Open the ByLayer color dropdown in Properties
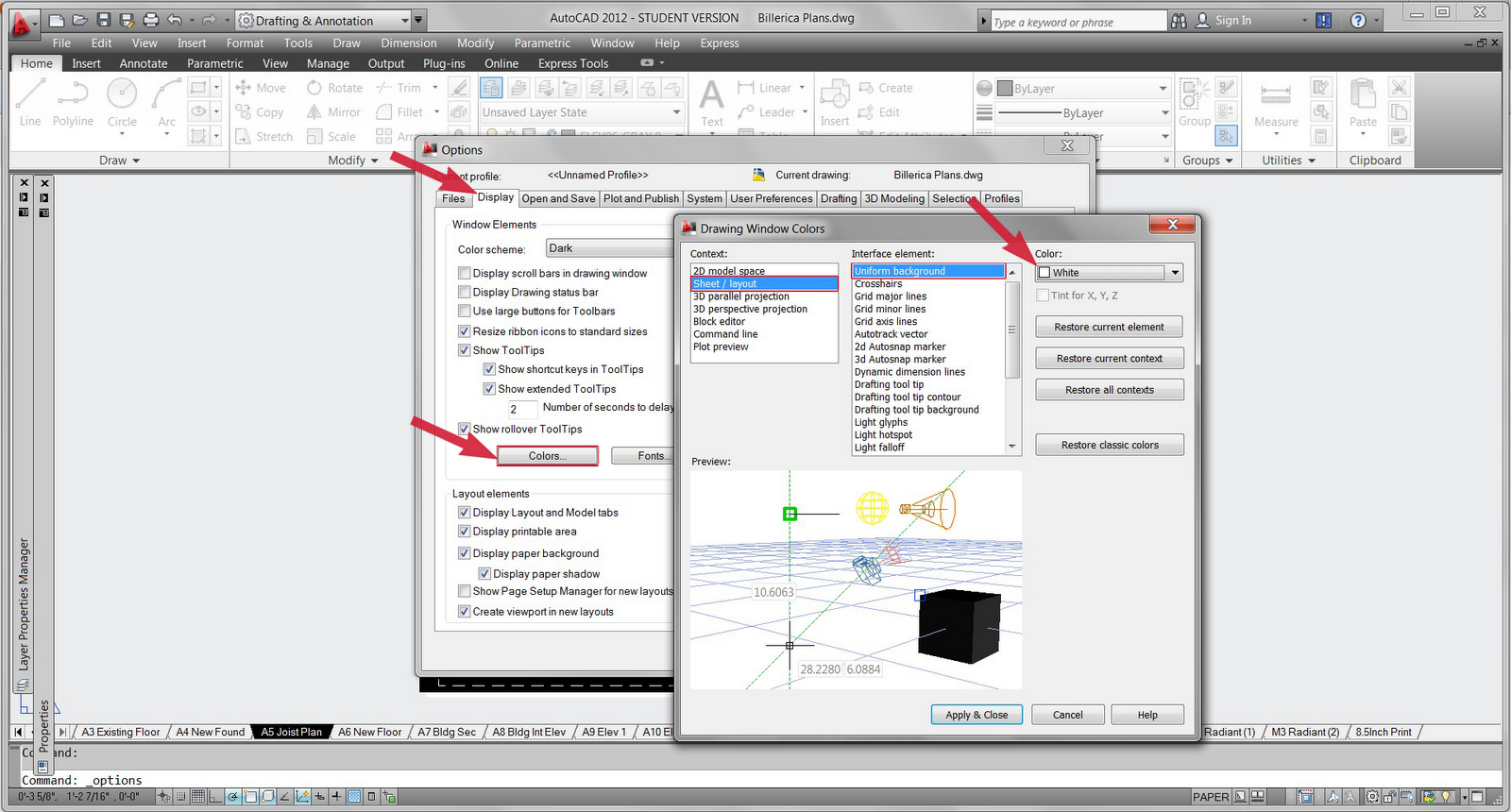 coord(1083,89)
